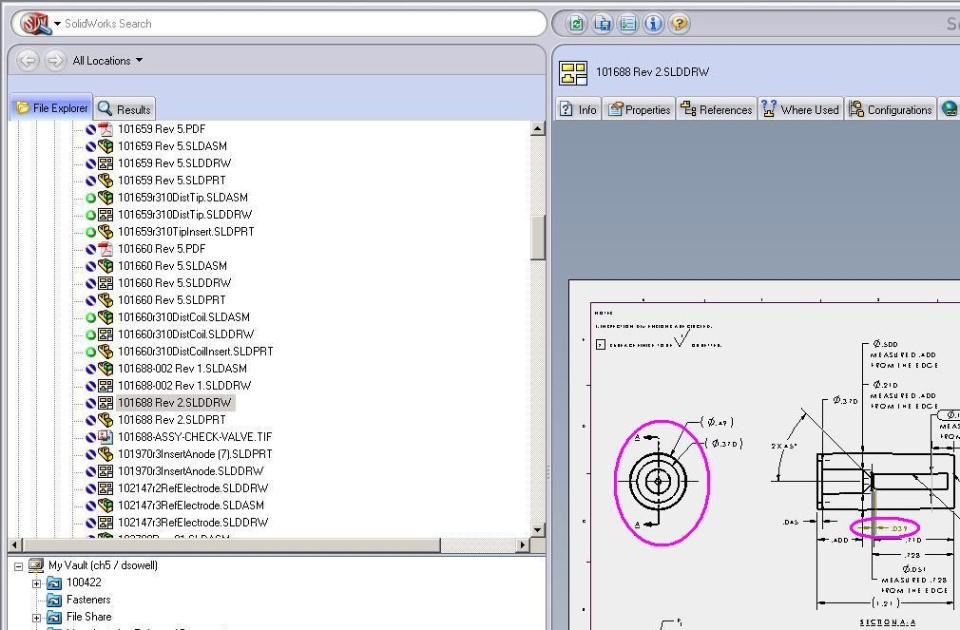Select file 101660r310DistCoil.SLDDRW

[x=186, y=335]
